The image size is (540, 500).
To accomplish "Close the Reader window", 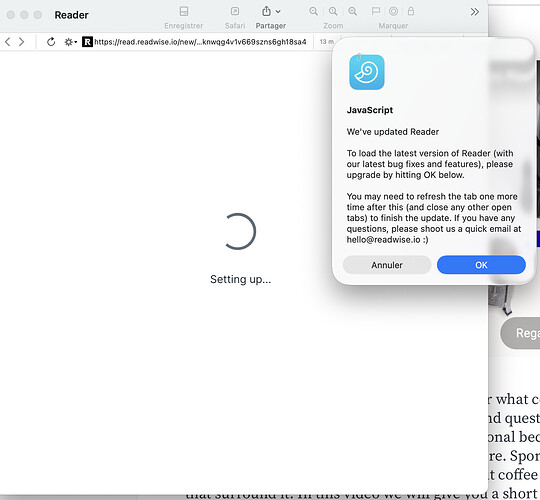I will click(11, 15).
